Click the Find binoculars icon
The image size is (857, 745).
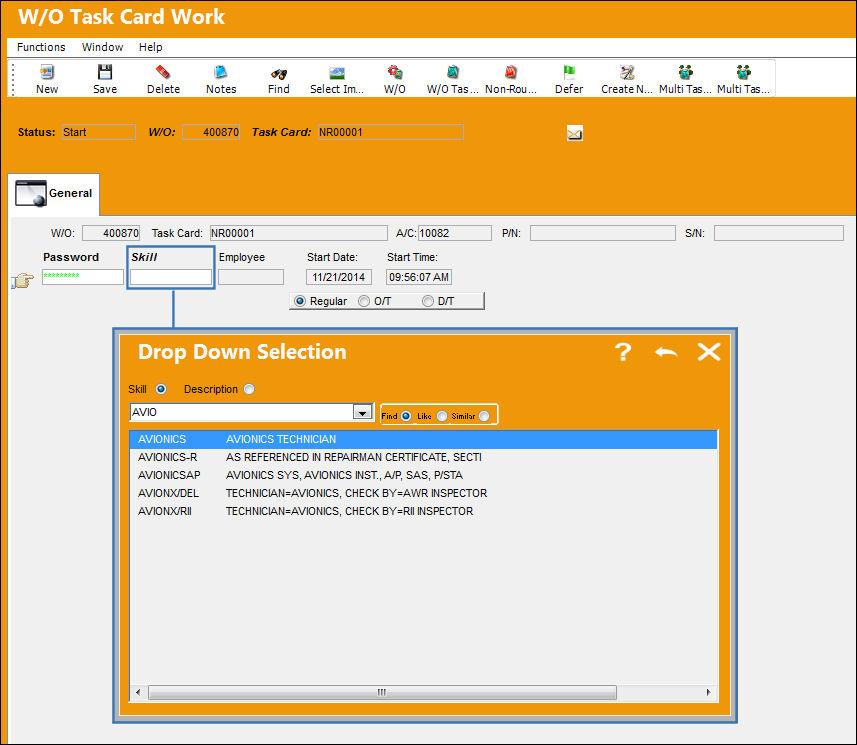[279, 73]
